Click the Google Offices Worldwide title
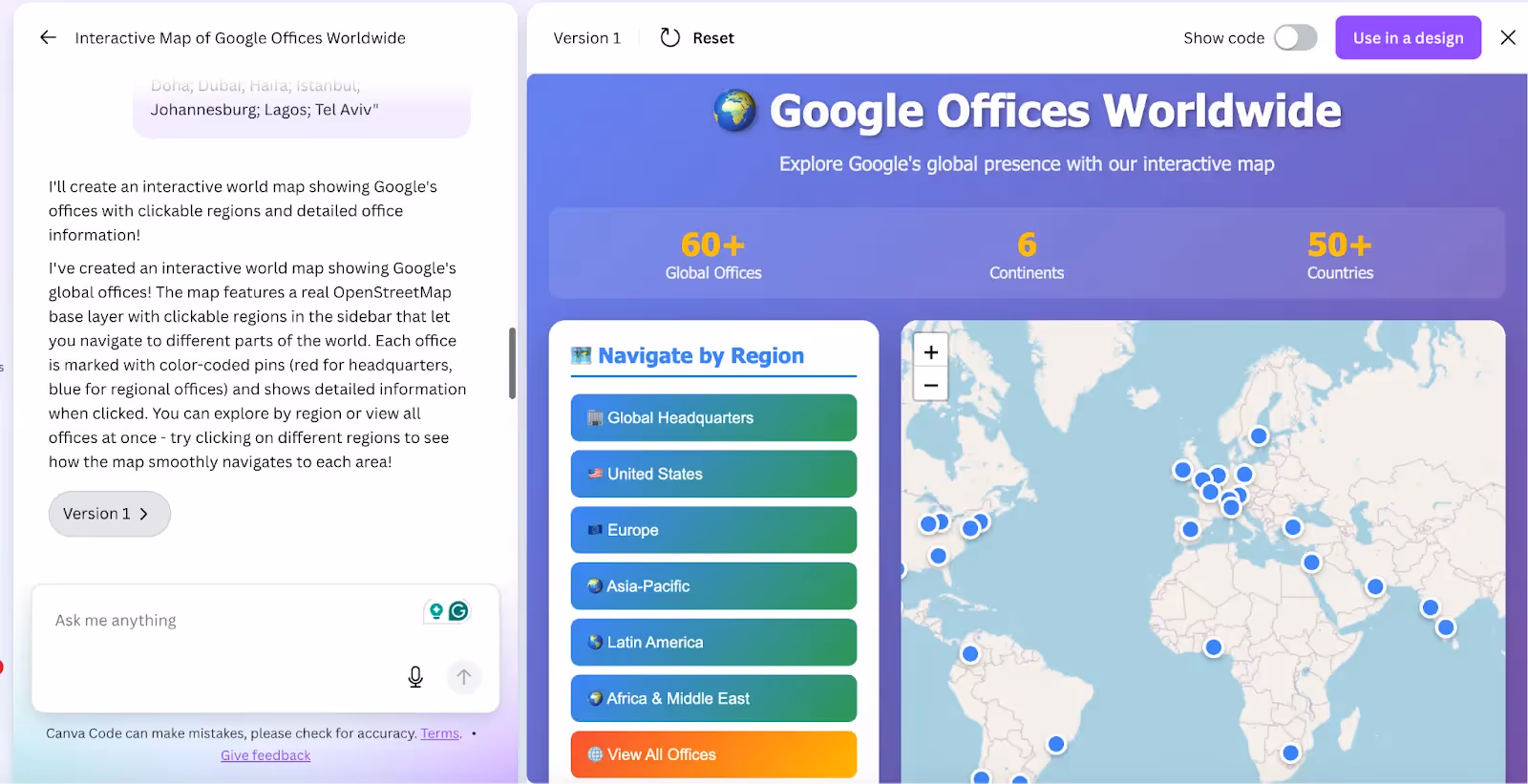 pos(1055,111)
